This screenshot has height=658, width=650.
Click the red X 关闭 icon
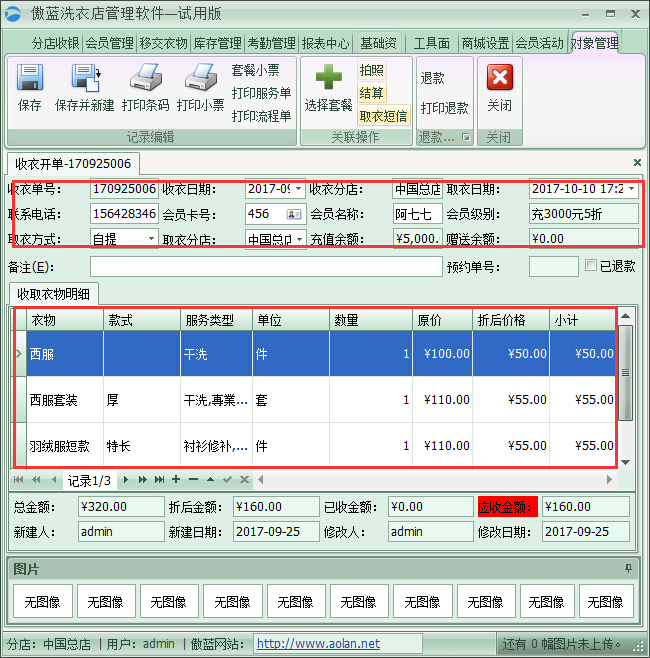click(499, 78)
